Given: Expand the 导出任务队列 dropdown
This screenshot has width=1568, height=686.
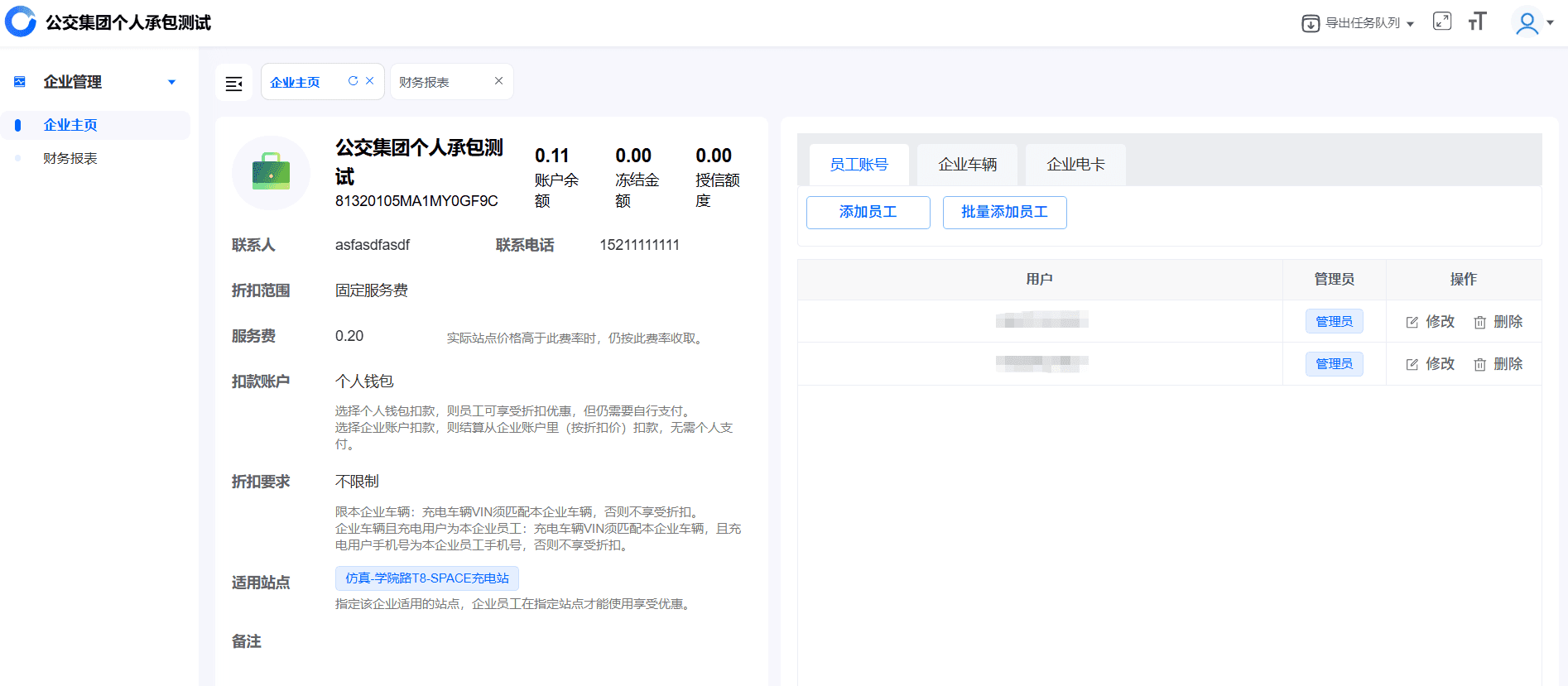Looking at the screenshot, I should pos(1358,23).
